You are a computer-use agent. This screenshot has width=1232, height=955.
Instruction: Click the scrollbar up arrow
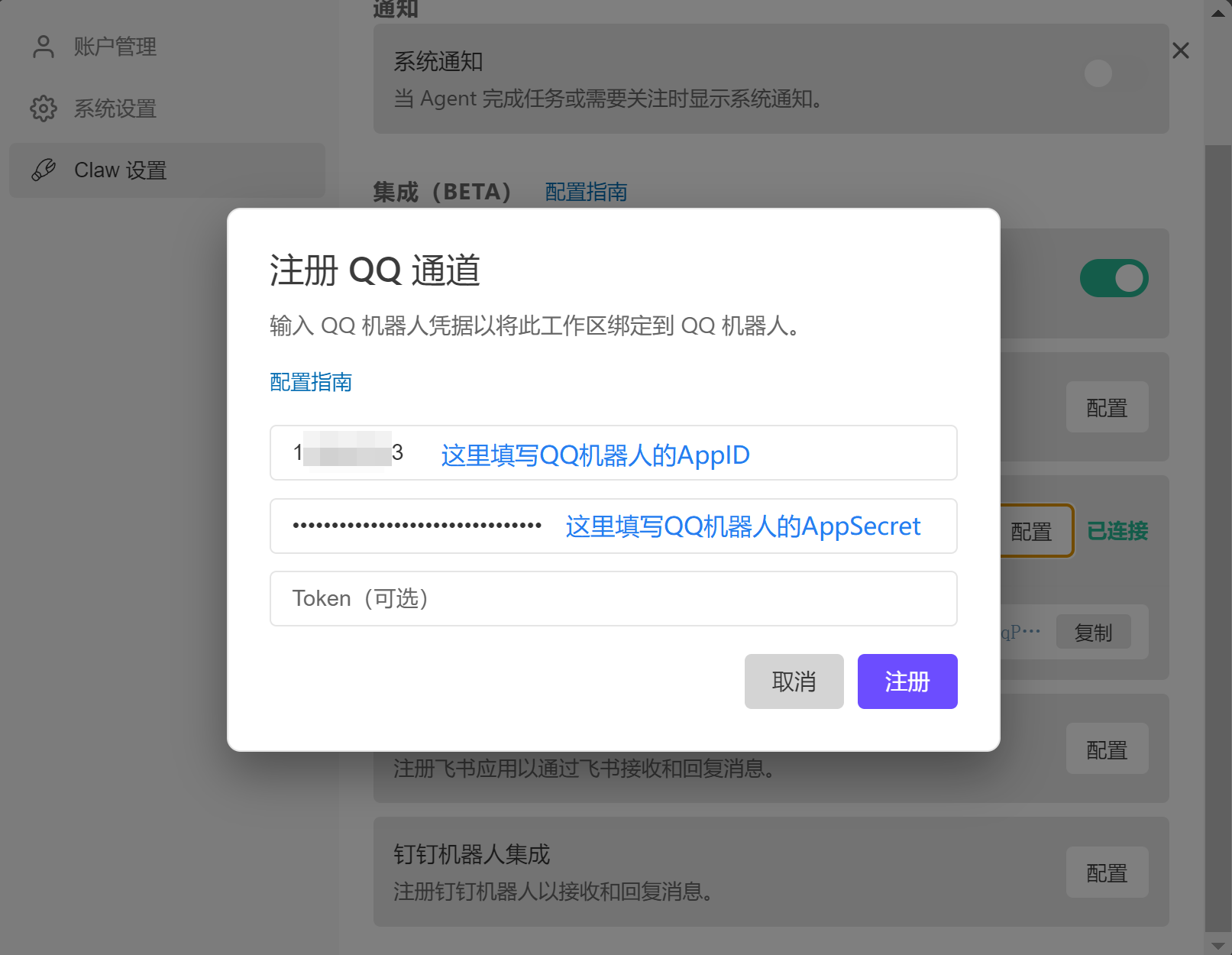coord(1218,11)
